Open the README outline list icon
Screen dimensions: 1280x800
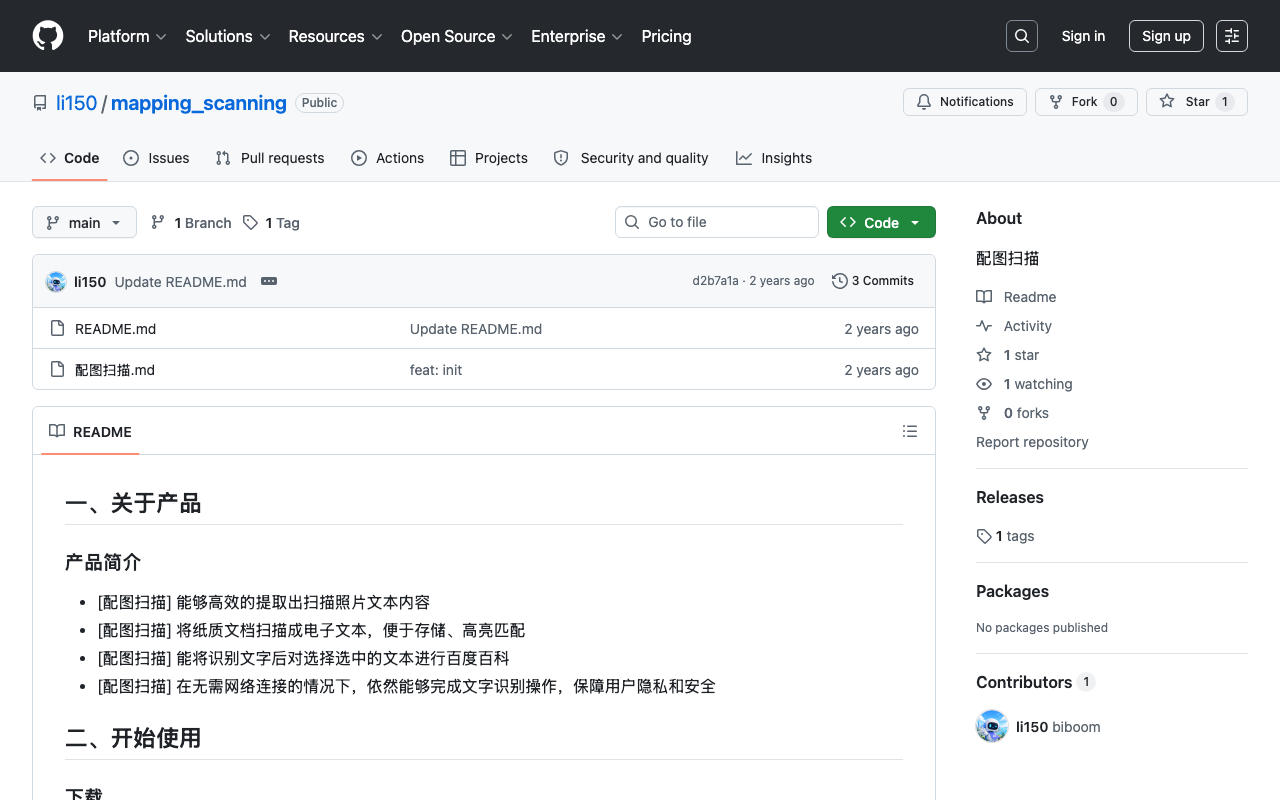click(910, 431)
